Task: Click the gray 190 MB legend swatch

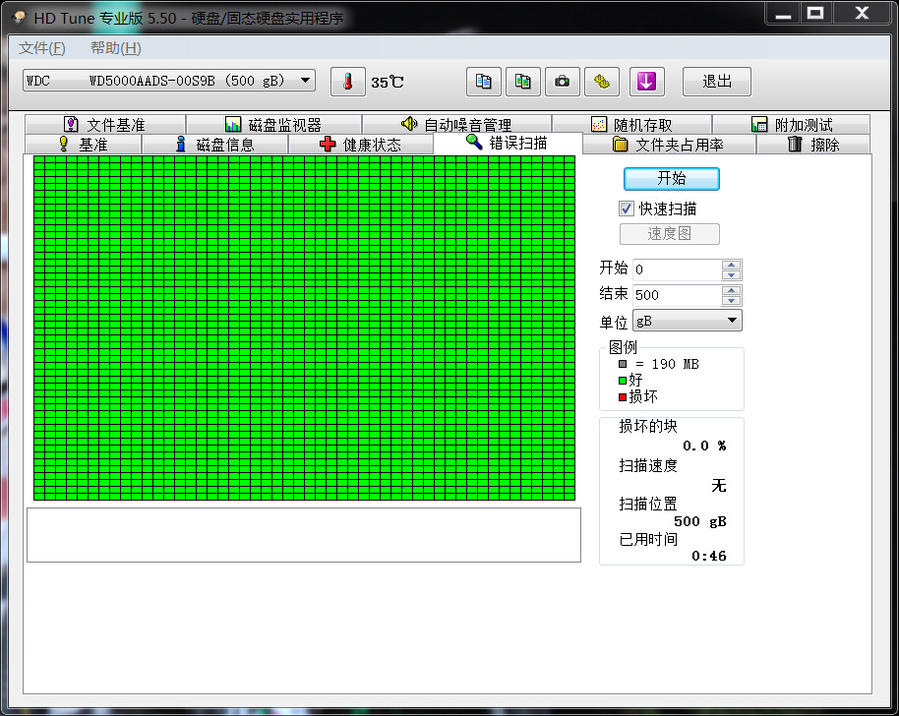Action: [x=623, y=363]
